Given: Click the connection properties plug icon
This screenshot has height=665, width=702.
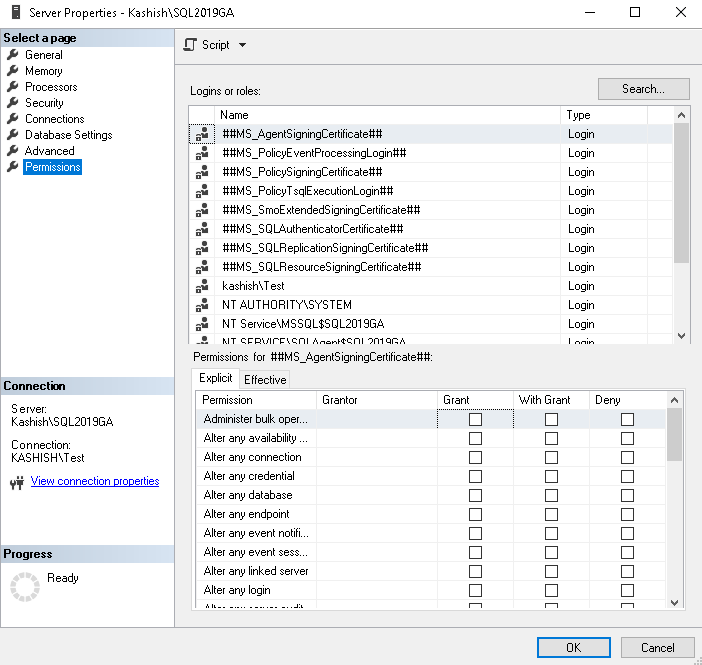Looking at the screenshot, I should [16, 483].
